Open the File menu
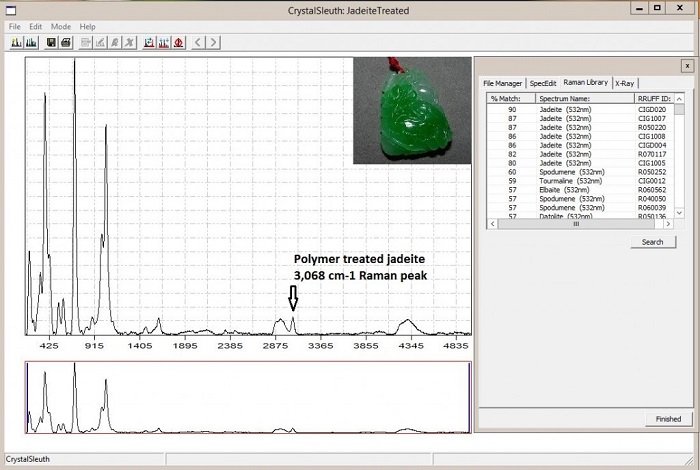 click(x=14, y=26)
